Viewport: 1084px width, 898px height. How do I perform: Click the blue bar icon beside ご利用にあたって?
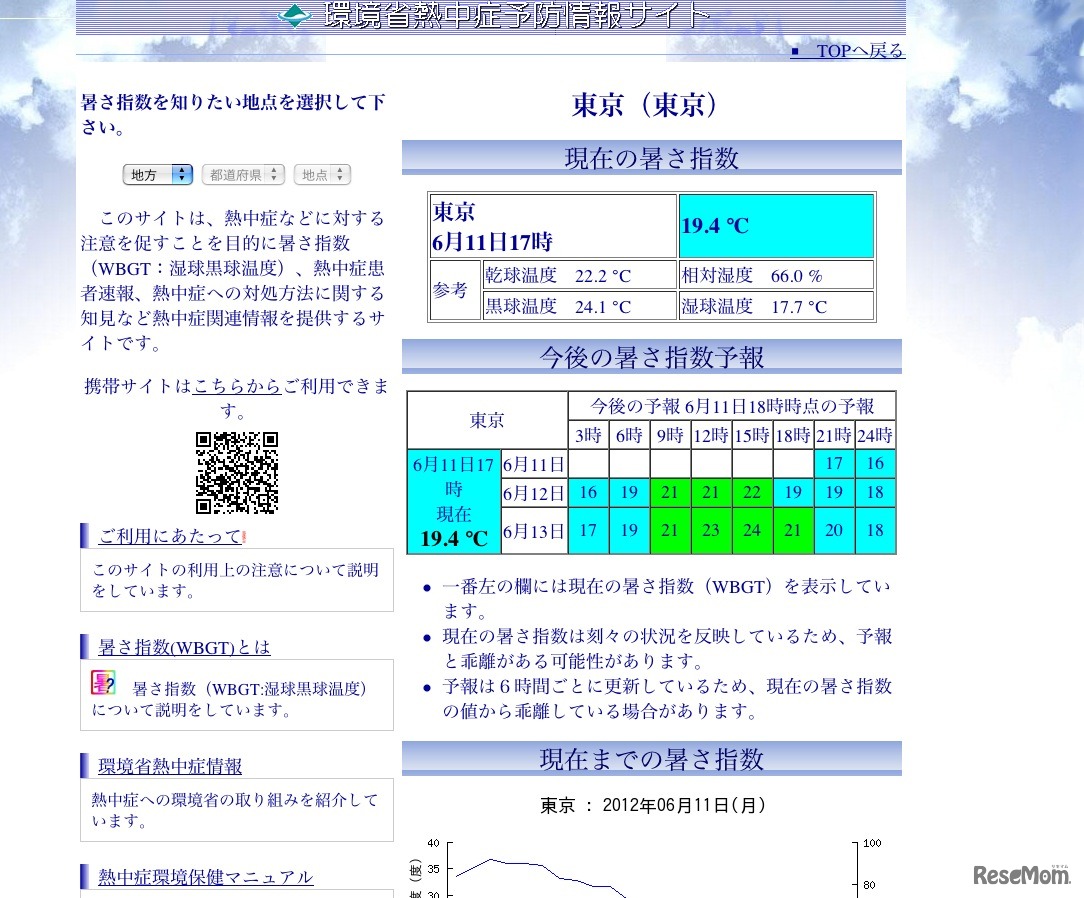click(85, 536)
